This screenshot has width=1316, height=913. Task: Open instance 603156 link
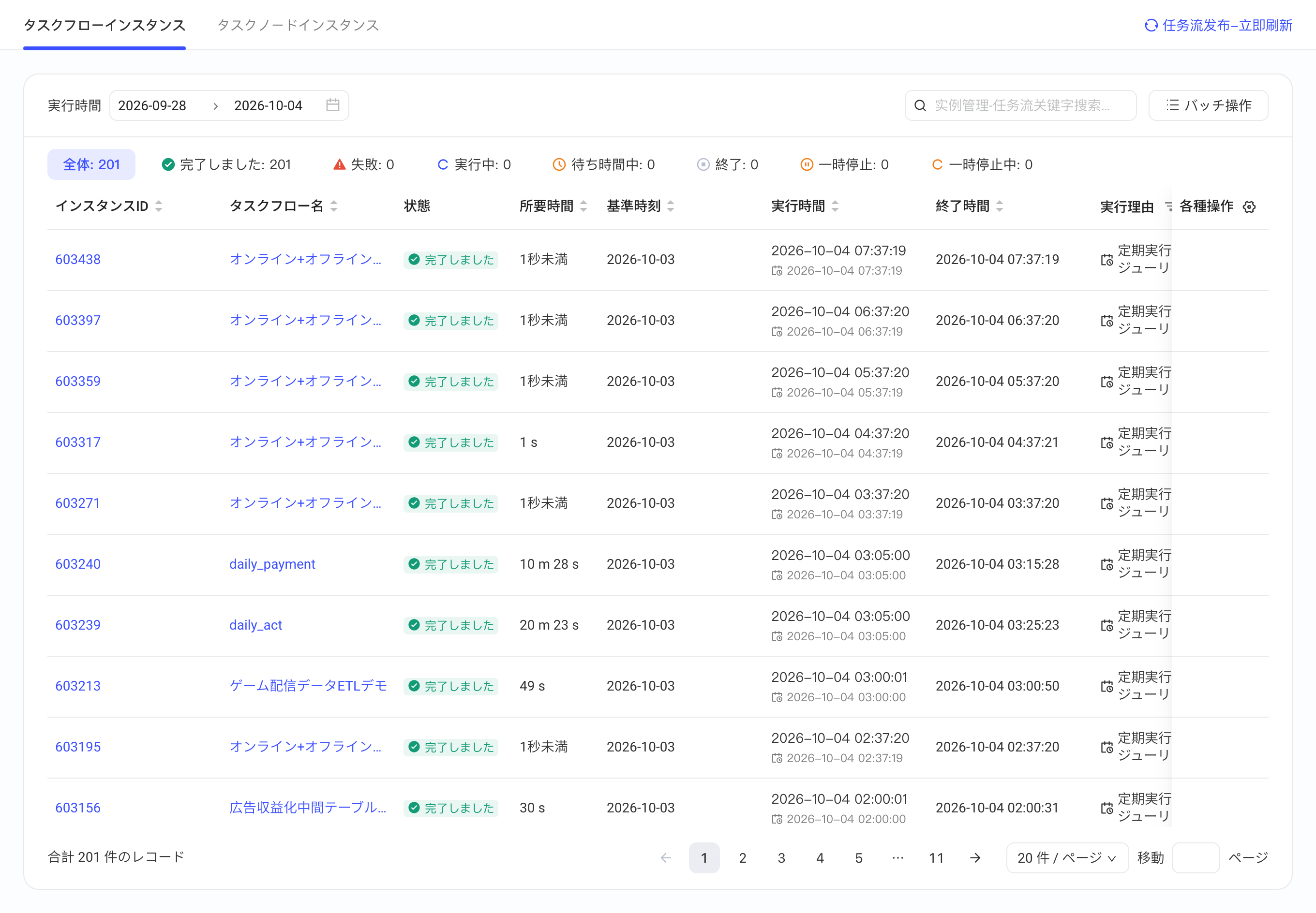tap(78, 808)
